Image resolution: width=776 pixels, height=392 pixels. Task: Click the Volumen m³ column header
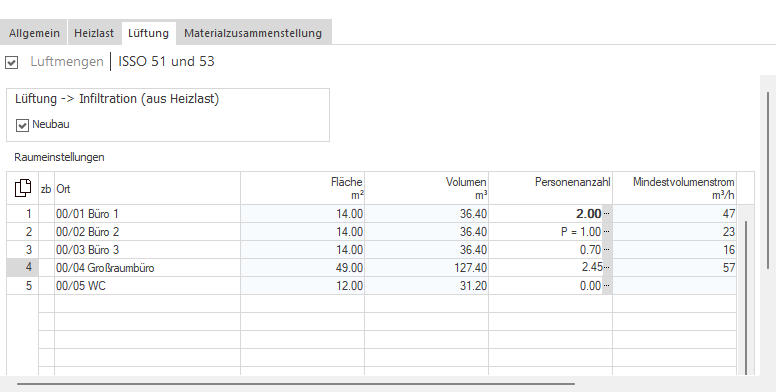pyautogui.click(x=427, y=188)
